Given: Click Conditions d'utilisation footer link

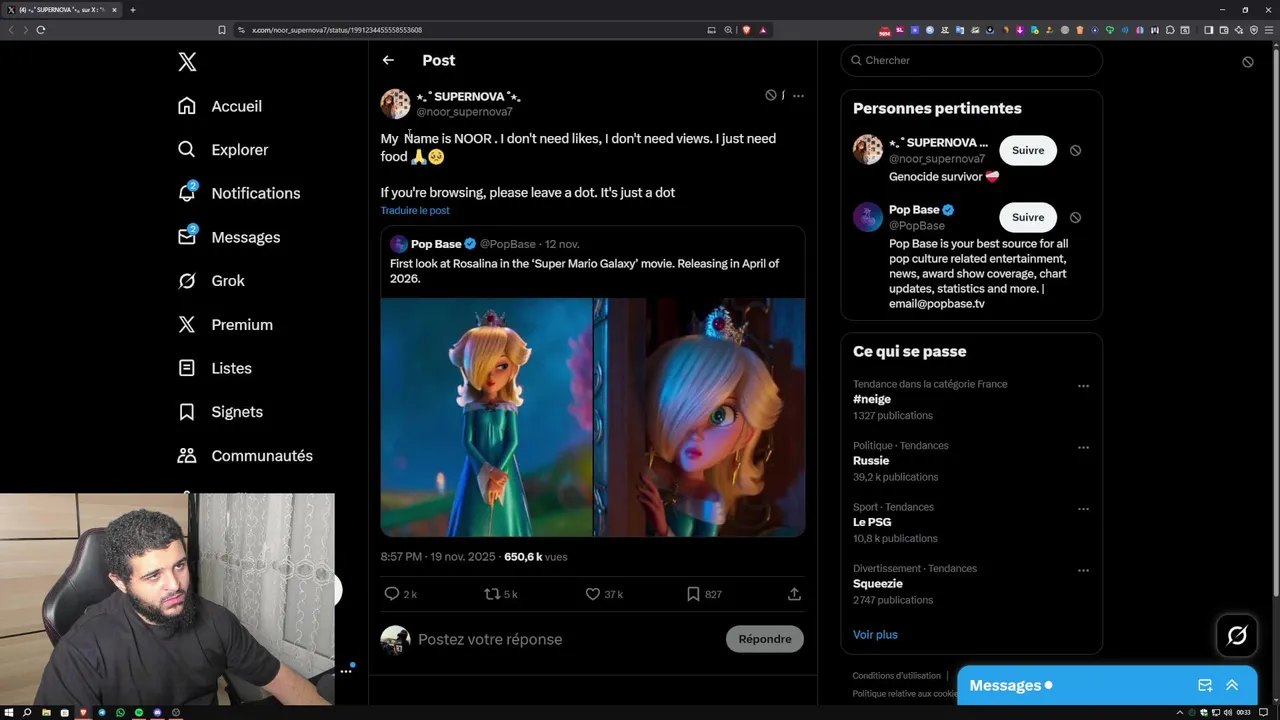Looking at the screenshot, I should [x=896, y=676].
